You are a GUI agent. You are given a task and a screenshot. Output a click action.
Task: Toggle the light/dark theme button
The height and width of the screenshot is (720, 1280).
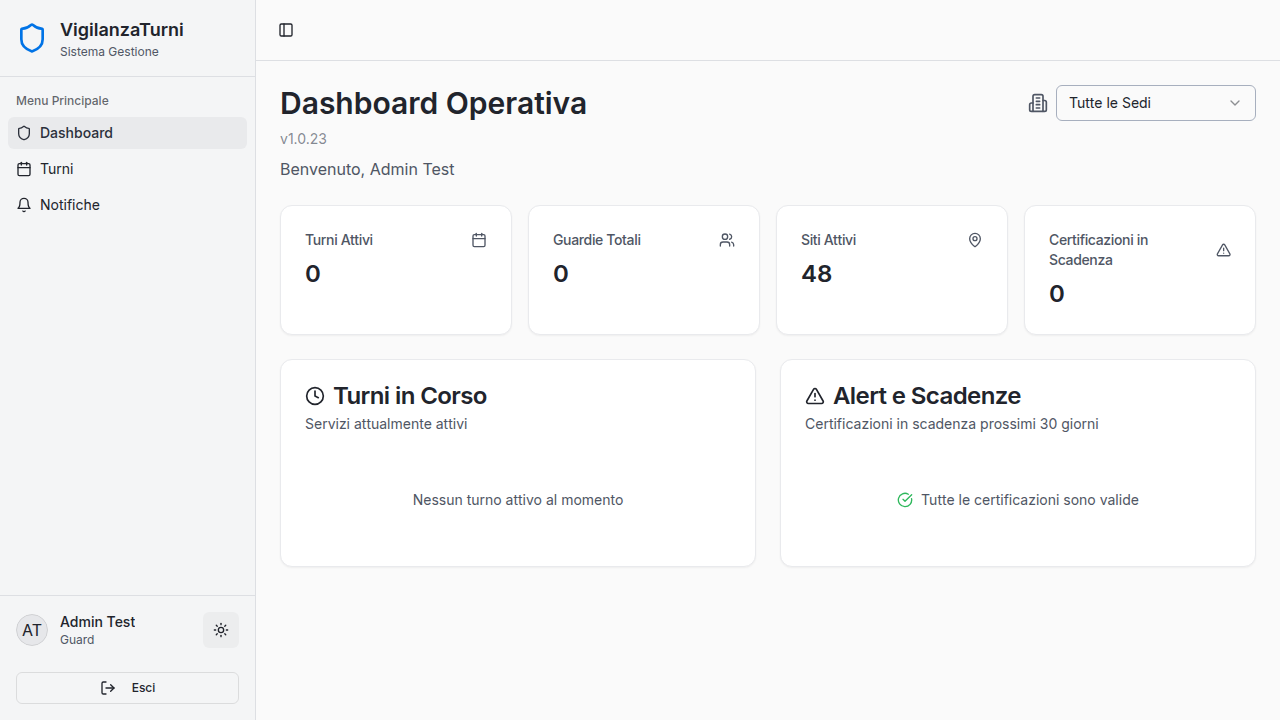pos(221,630)
